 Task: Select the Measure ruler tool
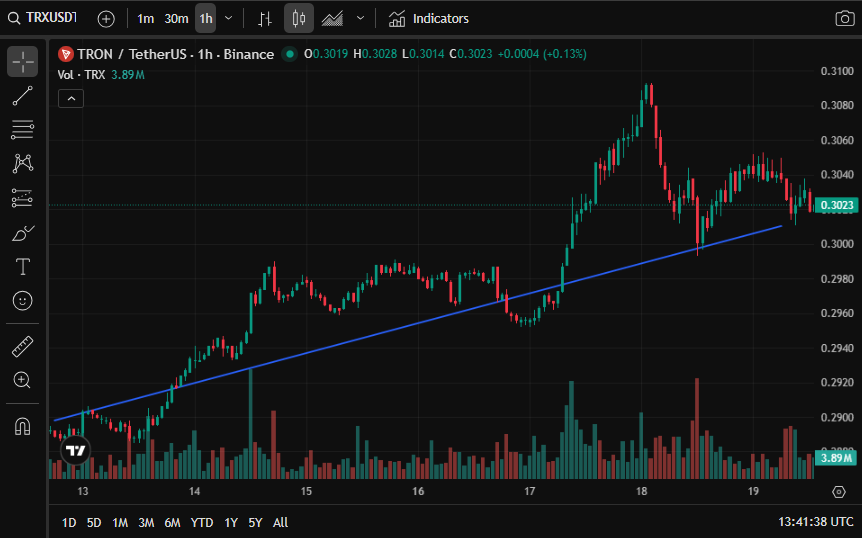click(23, 347)
